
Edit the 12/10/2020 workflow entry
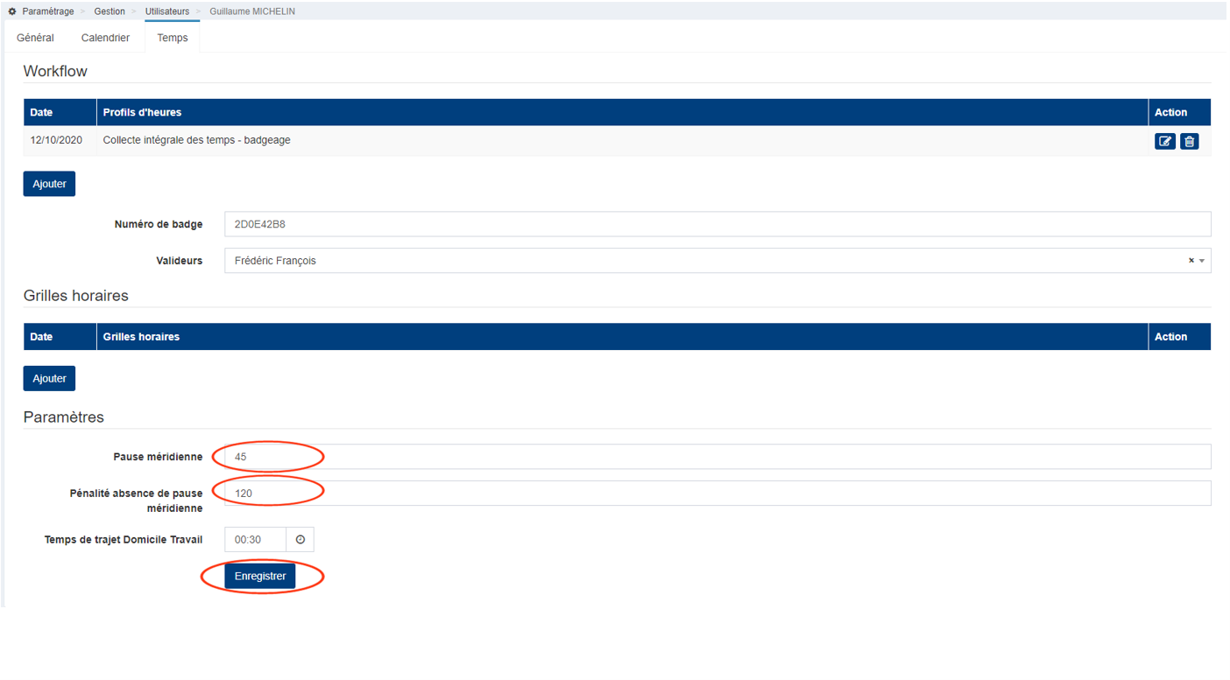tap(1165, 142)
